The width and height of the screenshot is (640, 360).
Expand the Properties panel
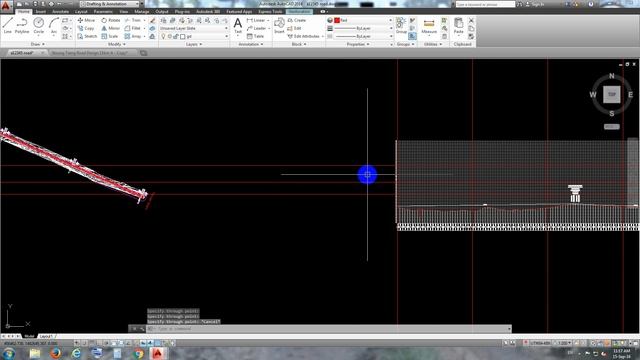(358, 44)
